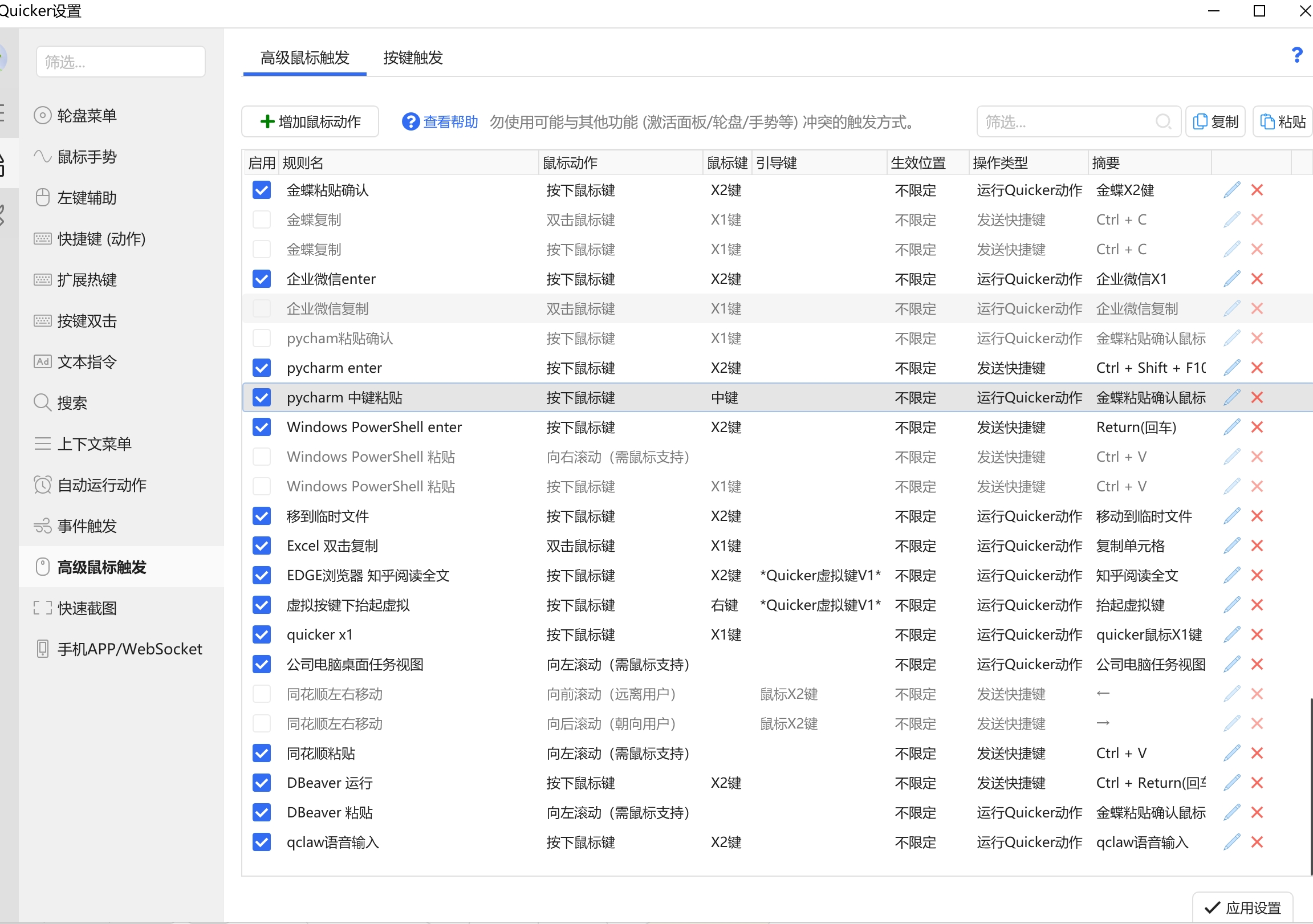
Task: Uncheck the 同花顺粘贴 rule
Action: click(x=262, y=754)
